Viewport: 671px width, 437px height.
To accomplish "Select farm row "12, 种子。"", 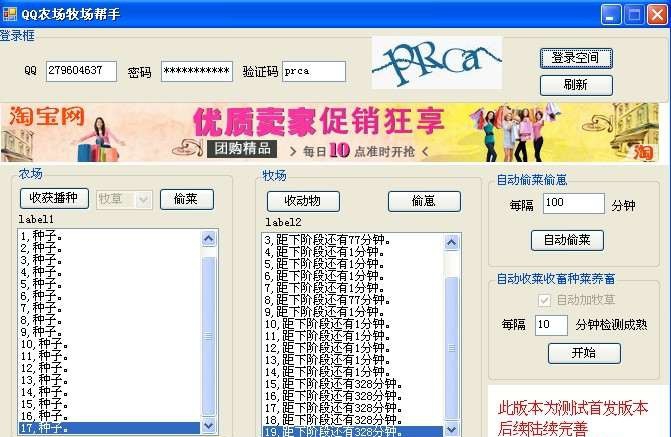I will pos(109,368).
